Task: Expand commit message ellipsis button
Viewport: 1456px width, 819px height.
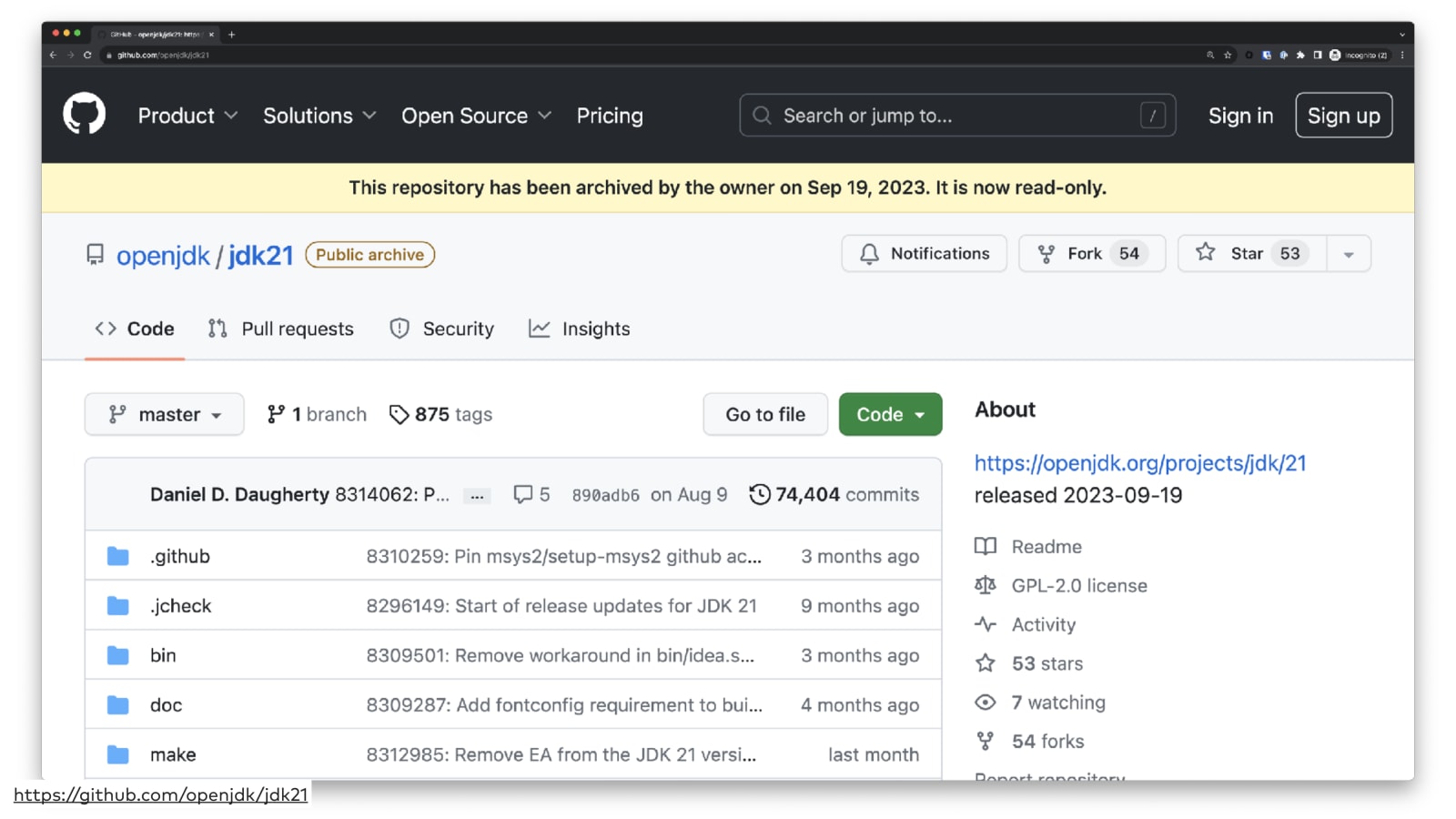Action: point(477,496)
